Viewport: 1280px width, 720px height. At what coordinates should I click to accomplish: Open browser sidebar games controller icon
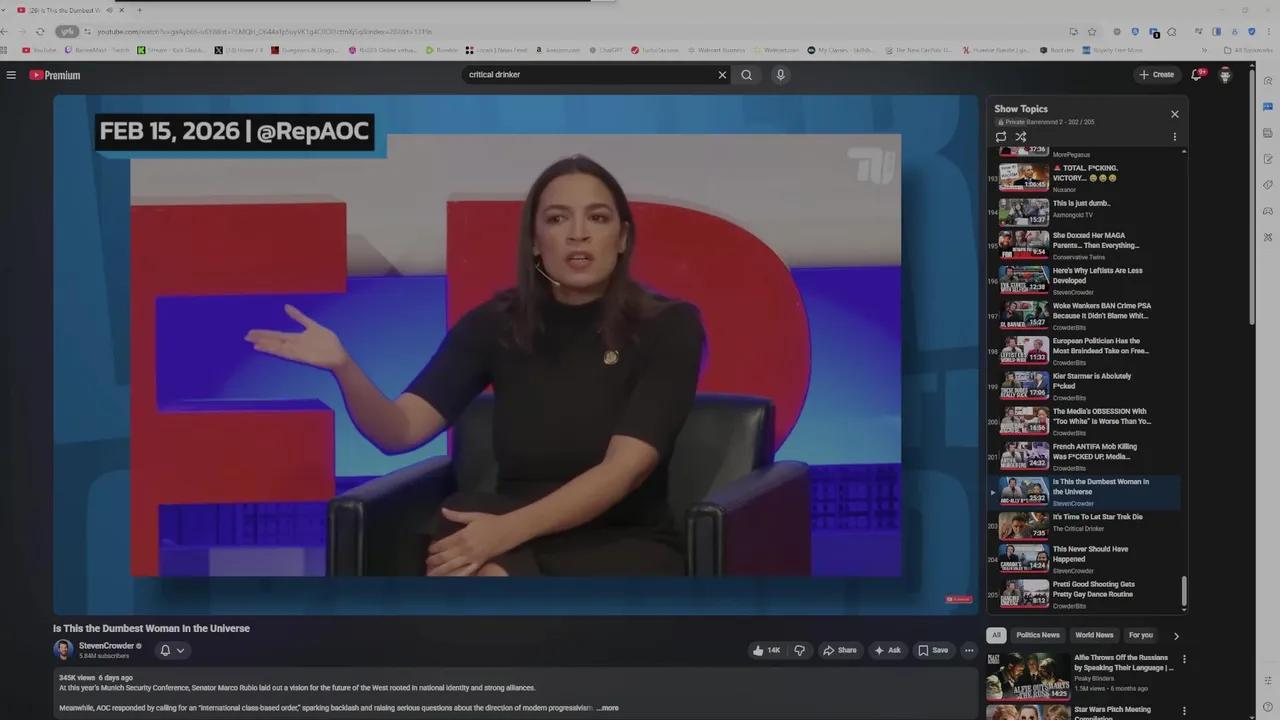(x=1268, y=211)
